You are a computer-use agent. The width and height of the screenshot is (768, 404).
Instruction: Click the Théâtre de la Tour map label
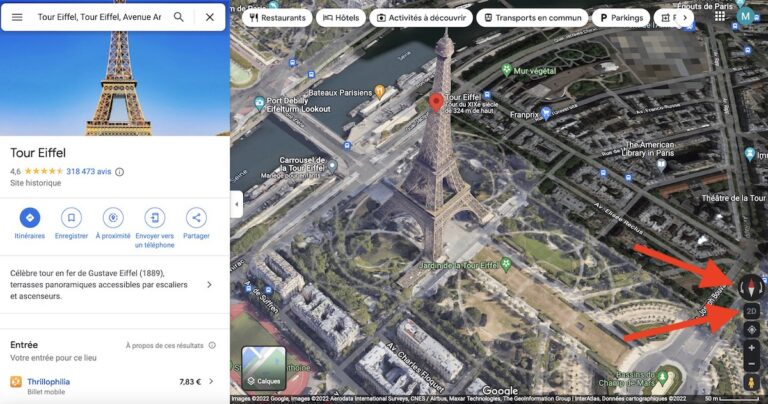pyautogui.click(x=733, y=198)
